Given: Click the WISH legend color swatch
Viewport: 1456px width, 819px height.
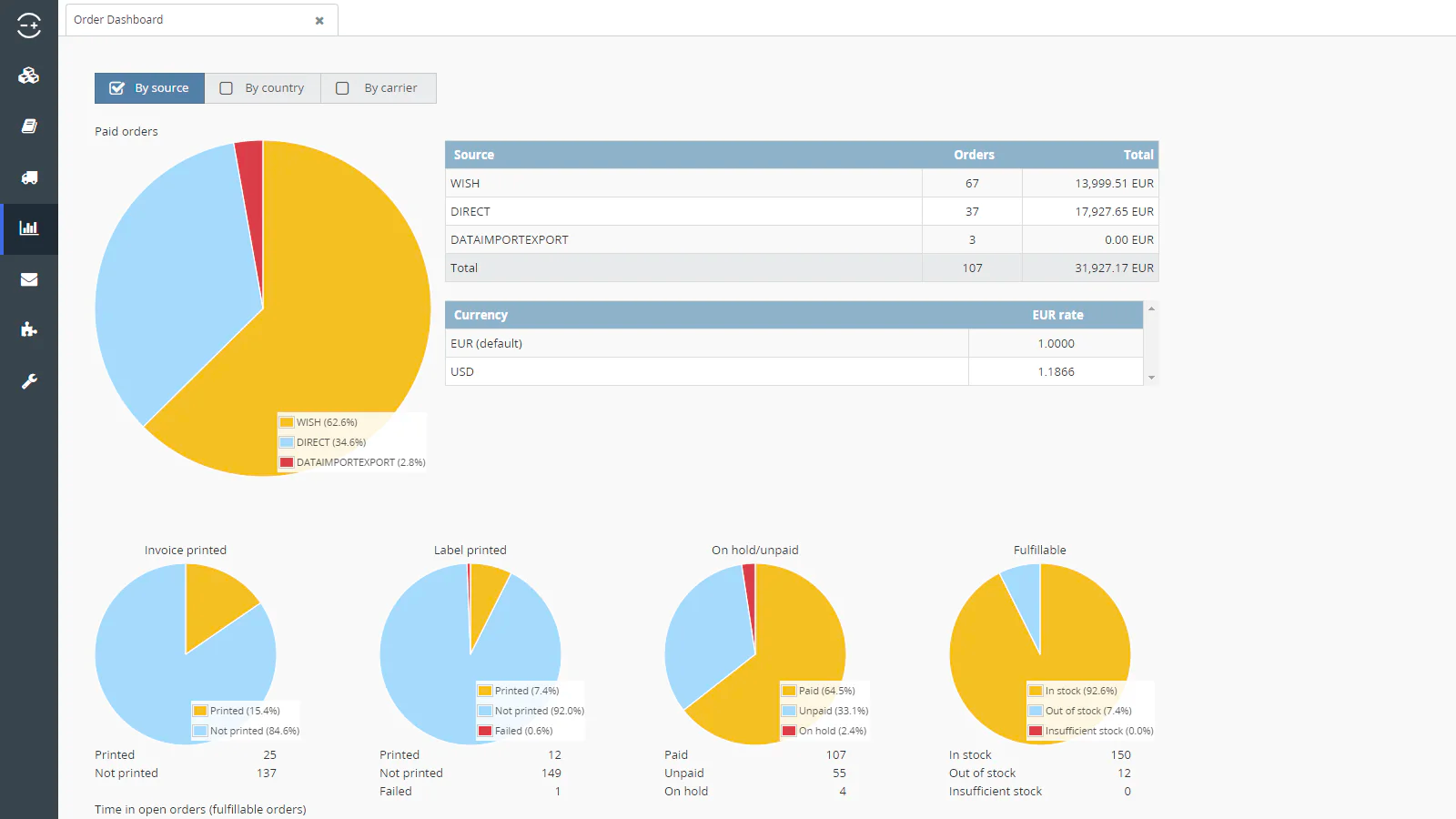Looking at the screenshot, I should coord(287,422).
